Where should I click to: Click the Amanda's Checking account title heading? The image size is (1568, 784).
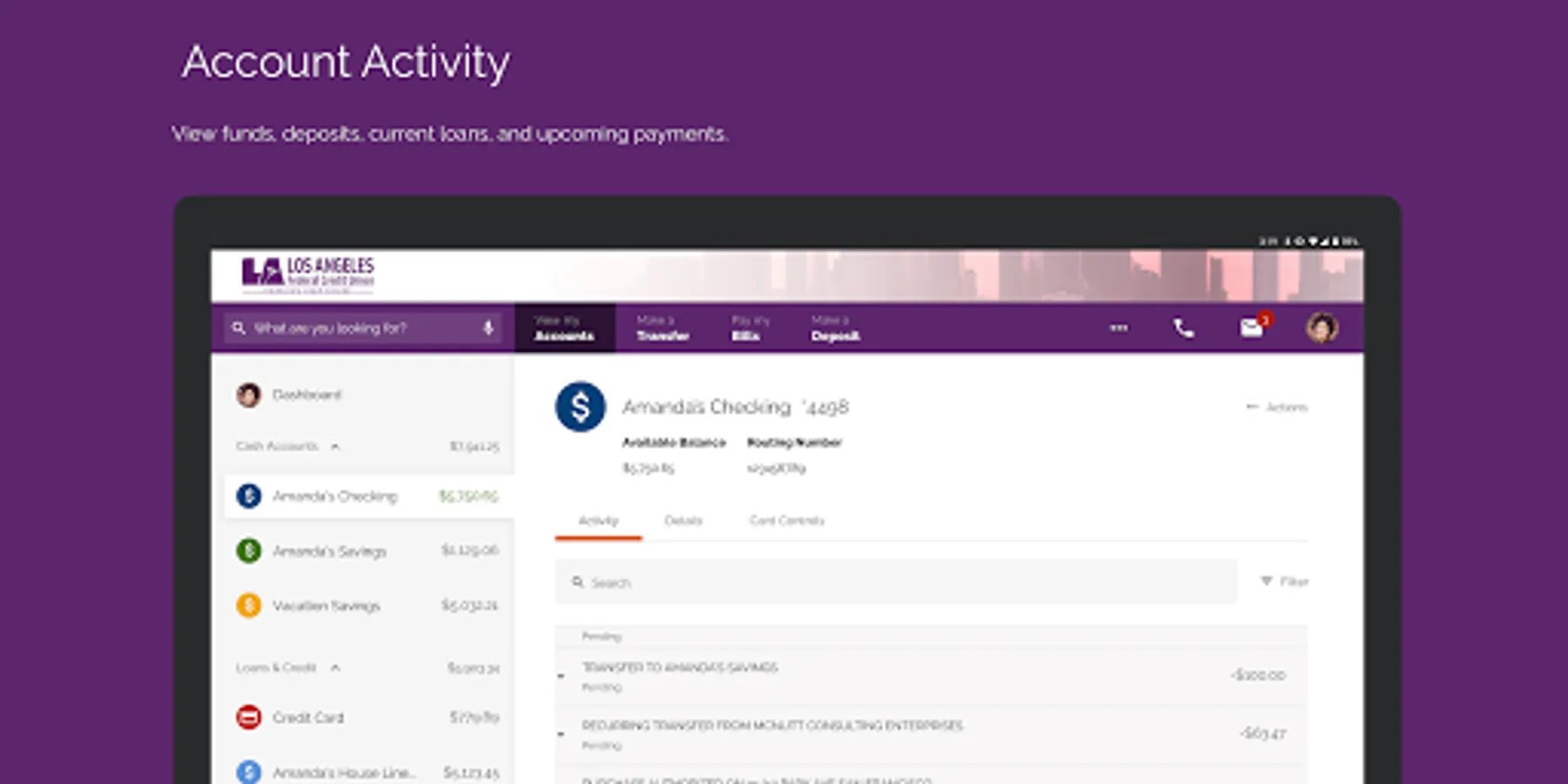[735, 407]
